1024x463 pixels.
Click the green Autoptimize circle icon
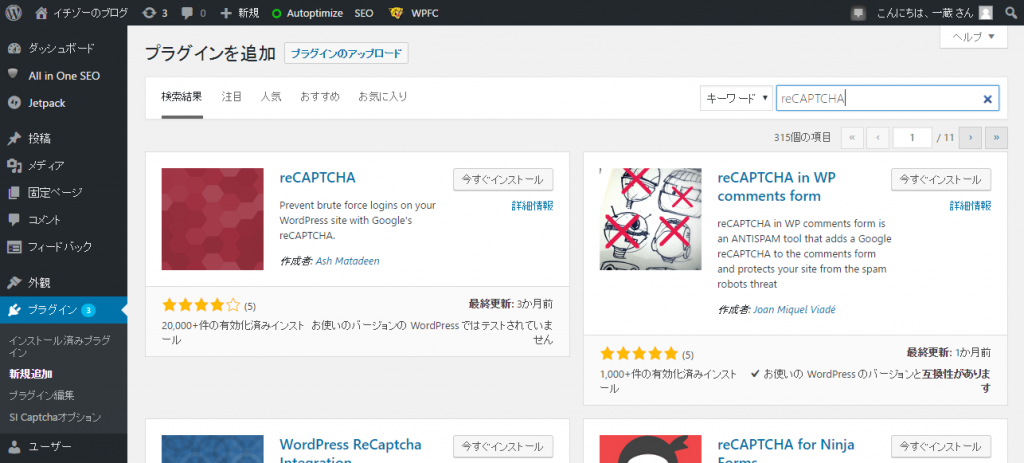[x=276, y=13]
